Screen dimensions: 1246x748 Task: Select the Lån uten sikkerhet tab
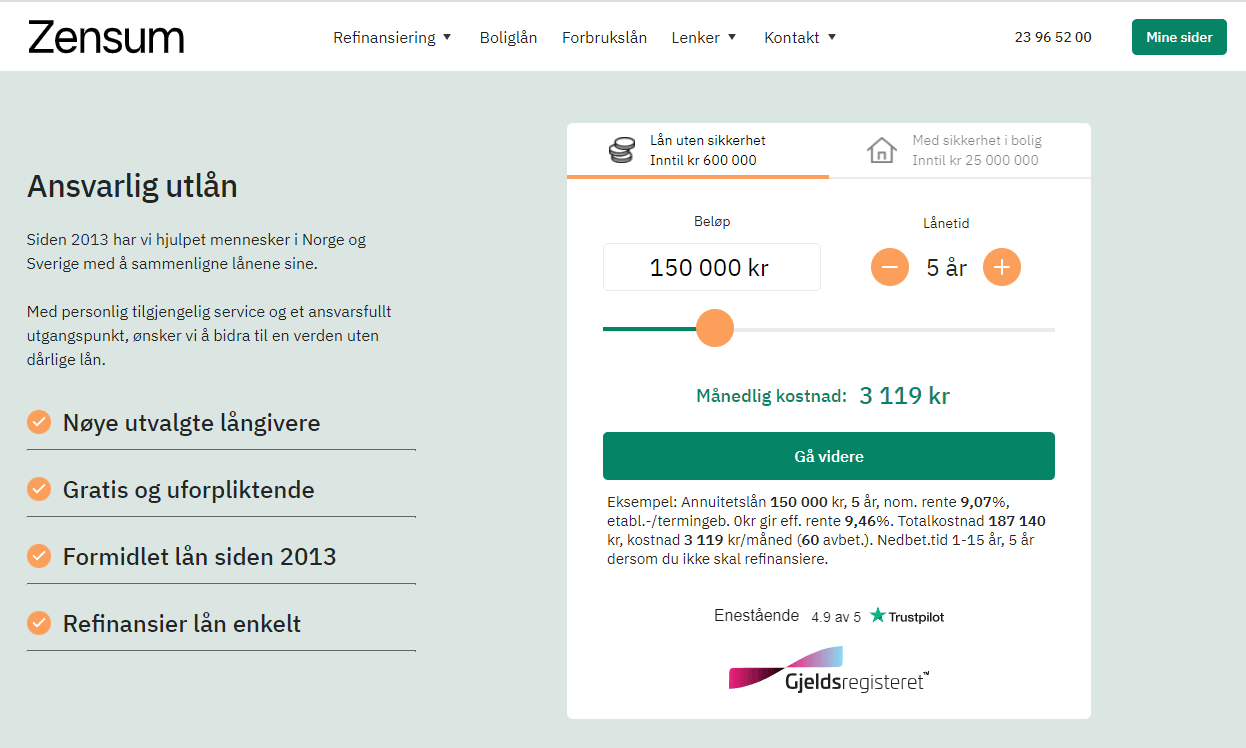[x=698, y=150]
